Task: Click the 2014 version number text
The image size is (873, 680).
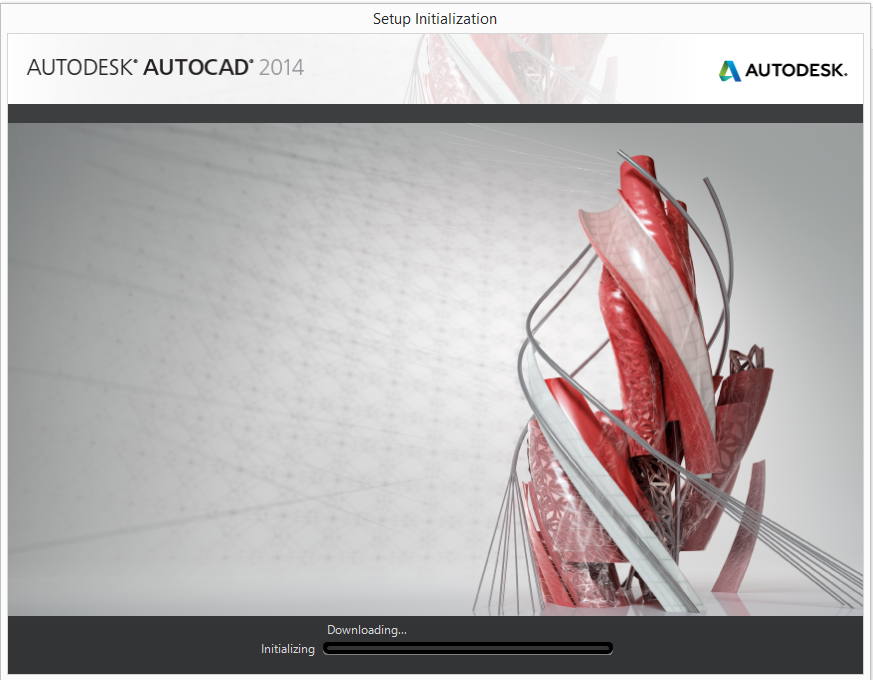Action: coord(283,69)
